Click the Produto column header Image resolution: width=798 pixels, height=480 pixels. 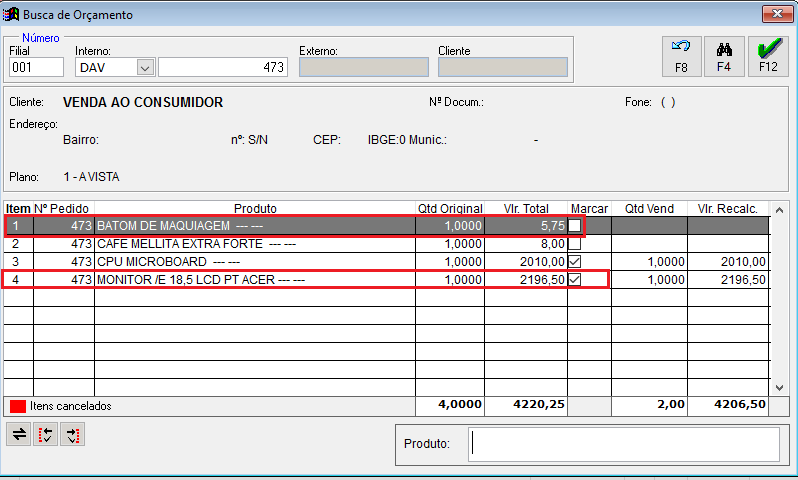tap(255, 208)
